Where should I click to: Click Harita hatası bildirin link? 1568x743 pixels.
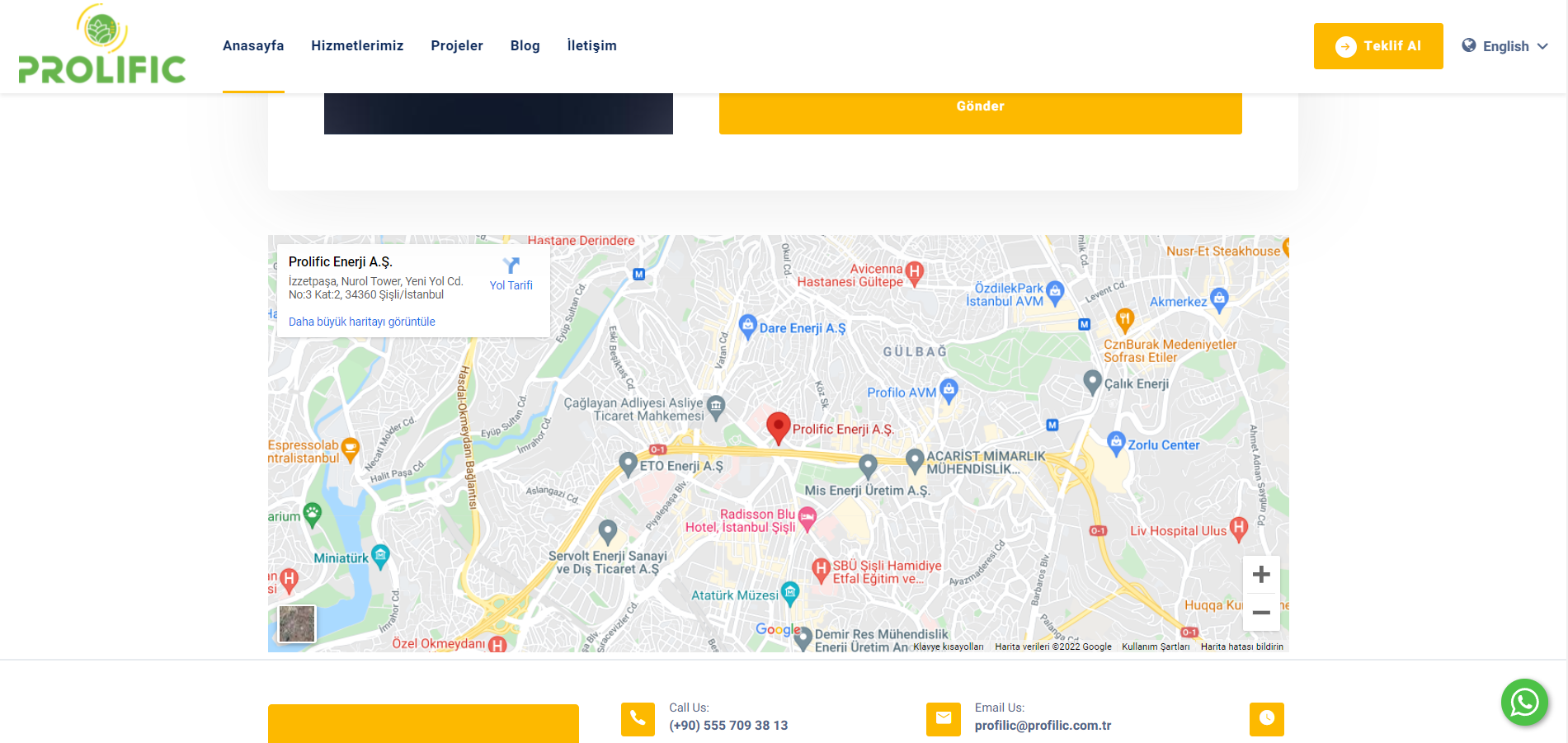[x=1242, y=647]
